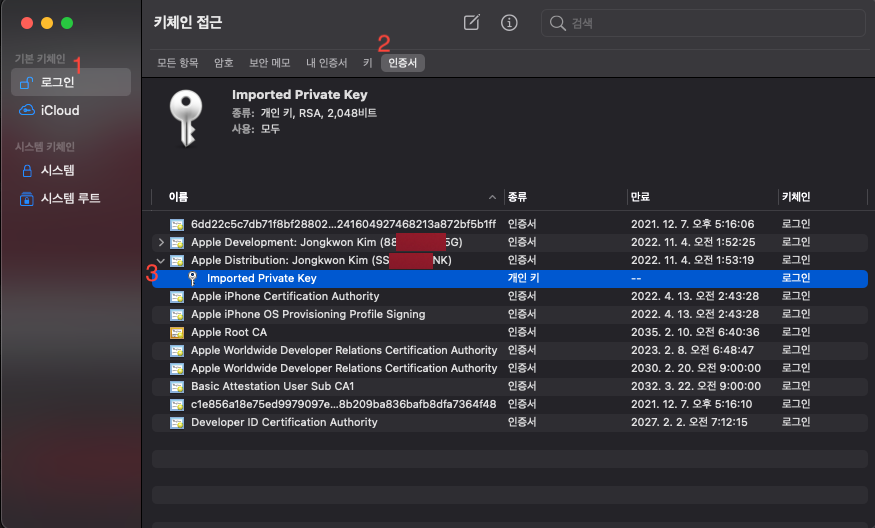This screenshot has width=875, height=528.
Task: Select Developer ID Certification Authority row name
Action: (284, 423)
